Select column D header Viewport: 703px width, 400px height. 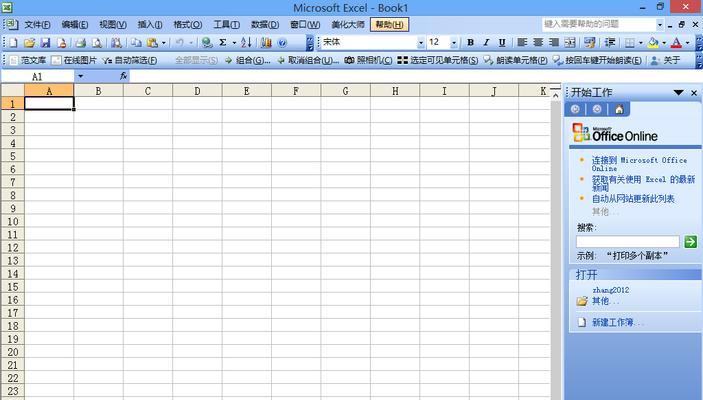[x=197, y=91]
